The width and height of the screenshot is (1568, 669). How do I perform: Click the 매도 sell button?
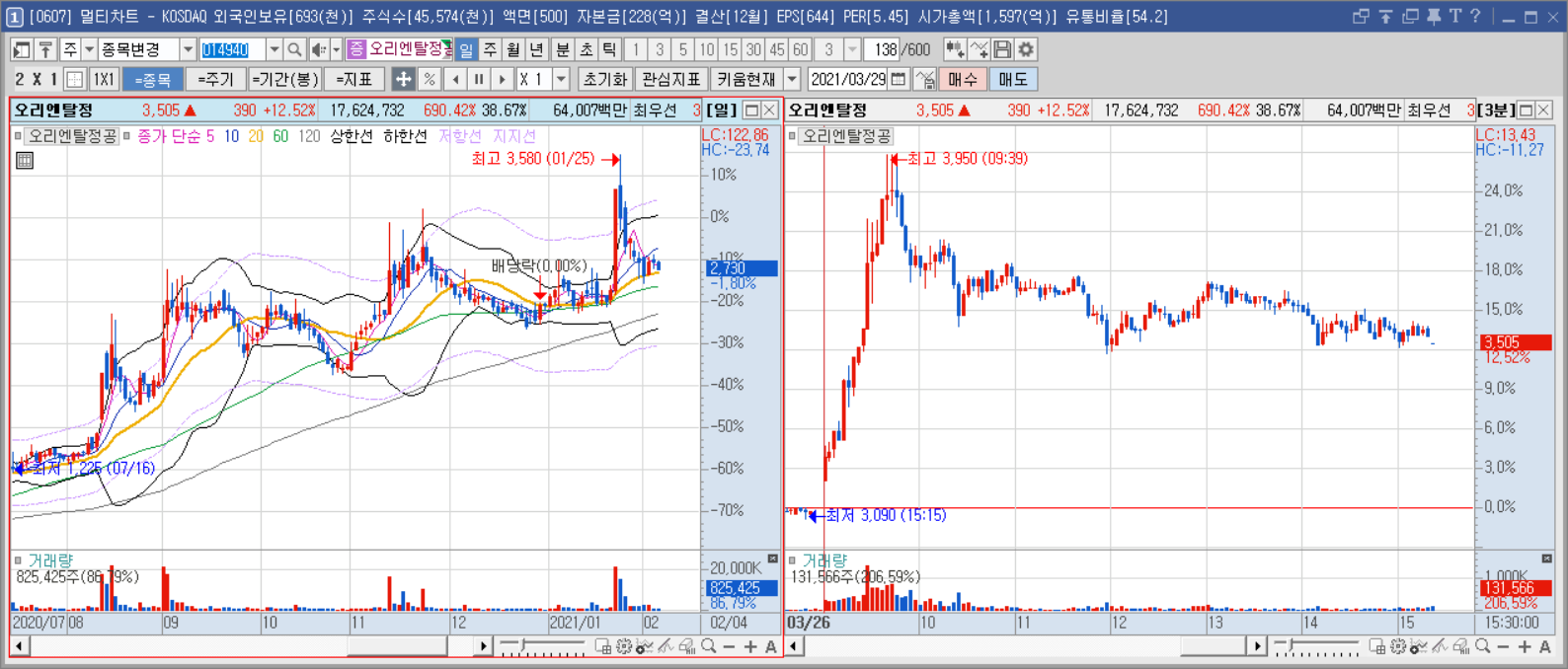point(1013,79)
